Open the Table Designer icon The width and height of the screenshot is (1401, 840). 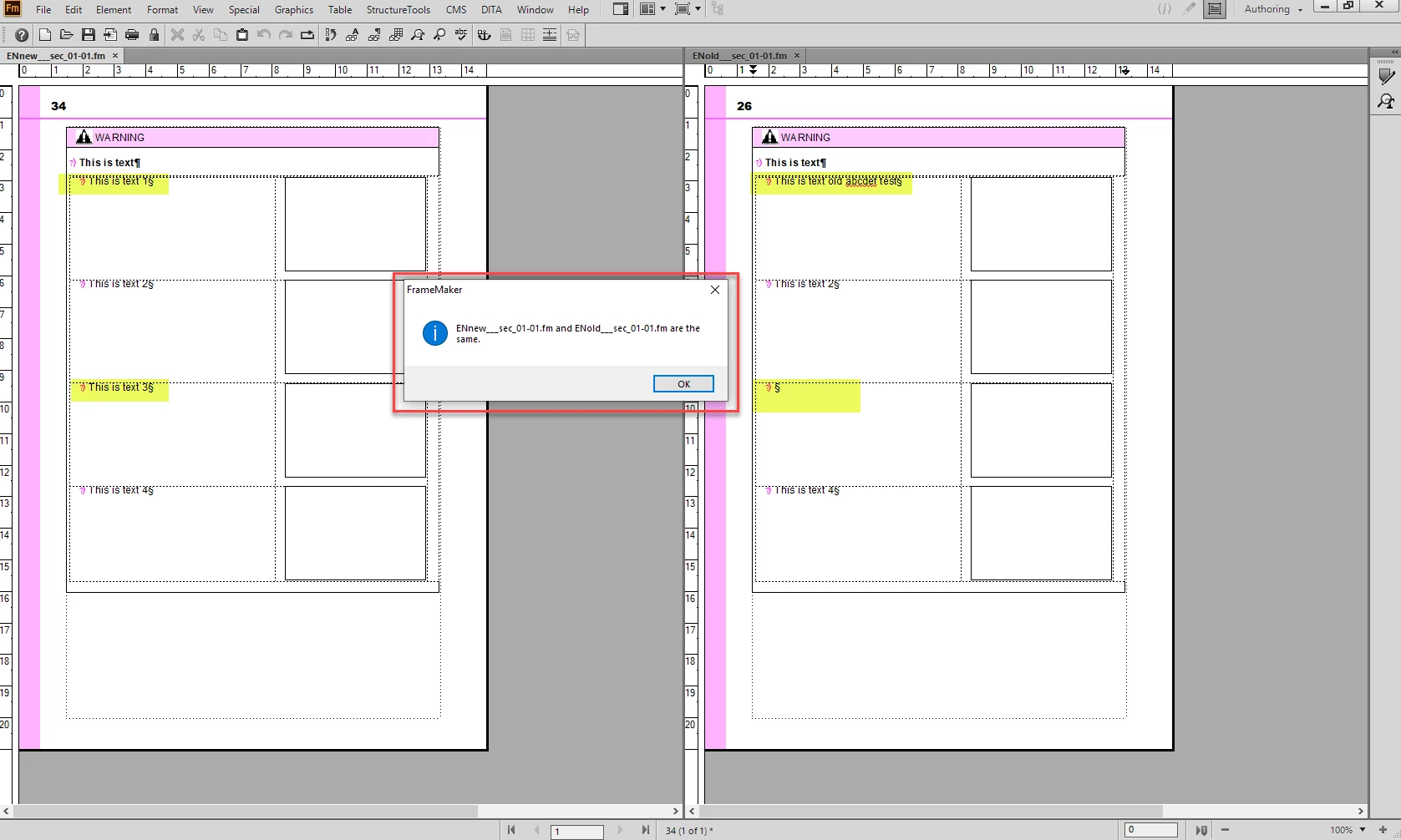[x=396, y=35]
